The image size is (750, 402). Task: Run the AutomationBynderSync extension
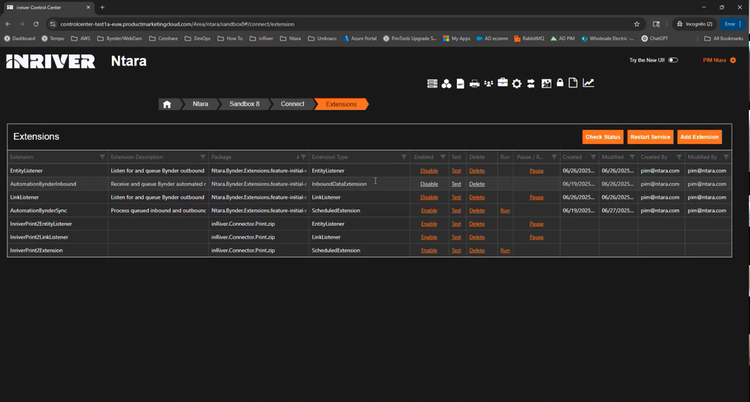[x=505, y=211]
